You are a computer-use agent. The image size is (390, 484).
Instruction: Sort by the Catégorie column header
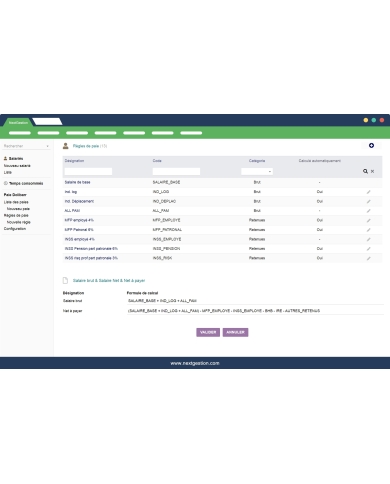click(x=257, y=161)
